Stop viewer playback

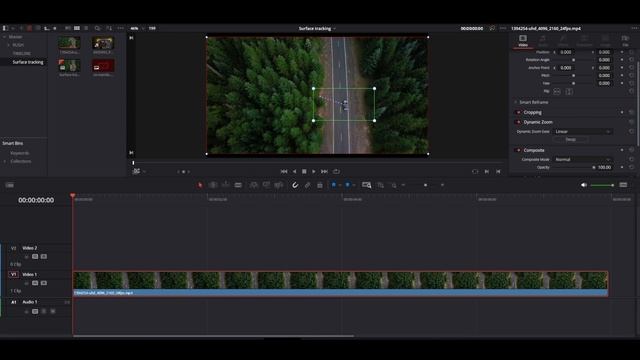304,171
